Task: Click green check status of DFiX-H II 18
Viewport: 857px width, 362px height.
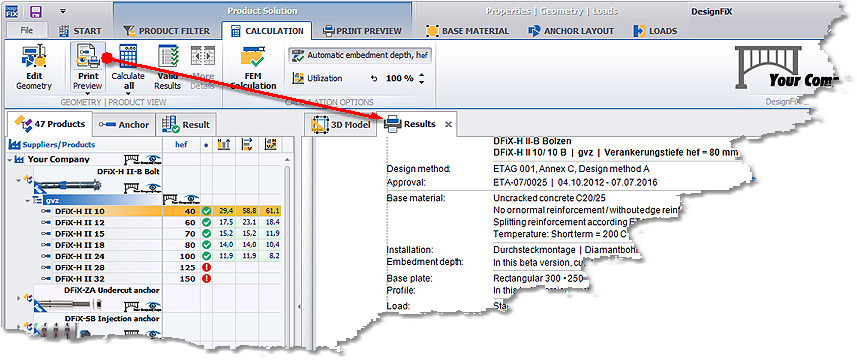Action: (x=206, y=244)
